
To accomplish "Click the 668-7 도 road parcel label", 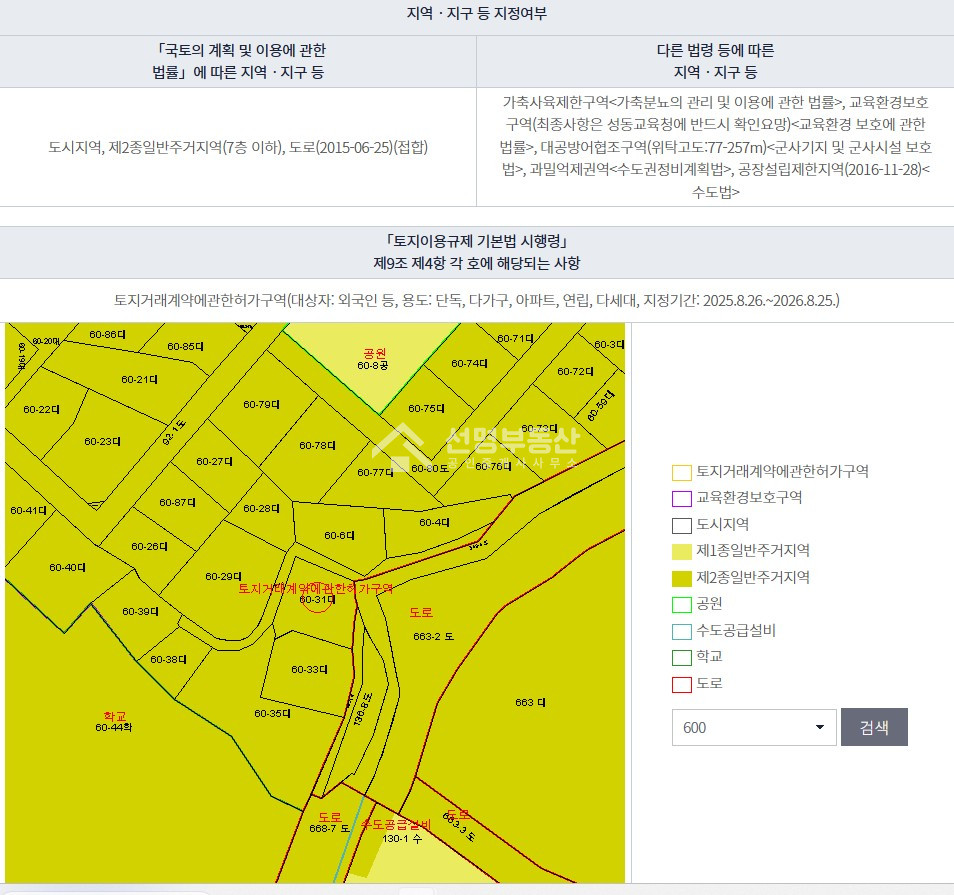I will [x=329, y=828].
